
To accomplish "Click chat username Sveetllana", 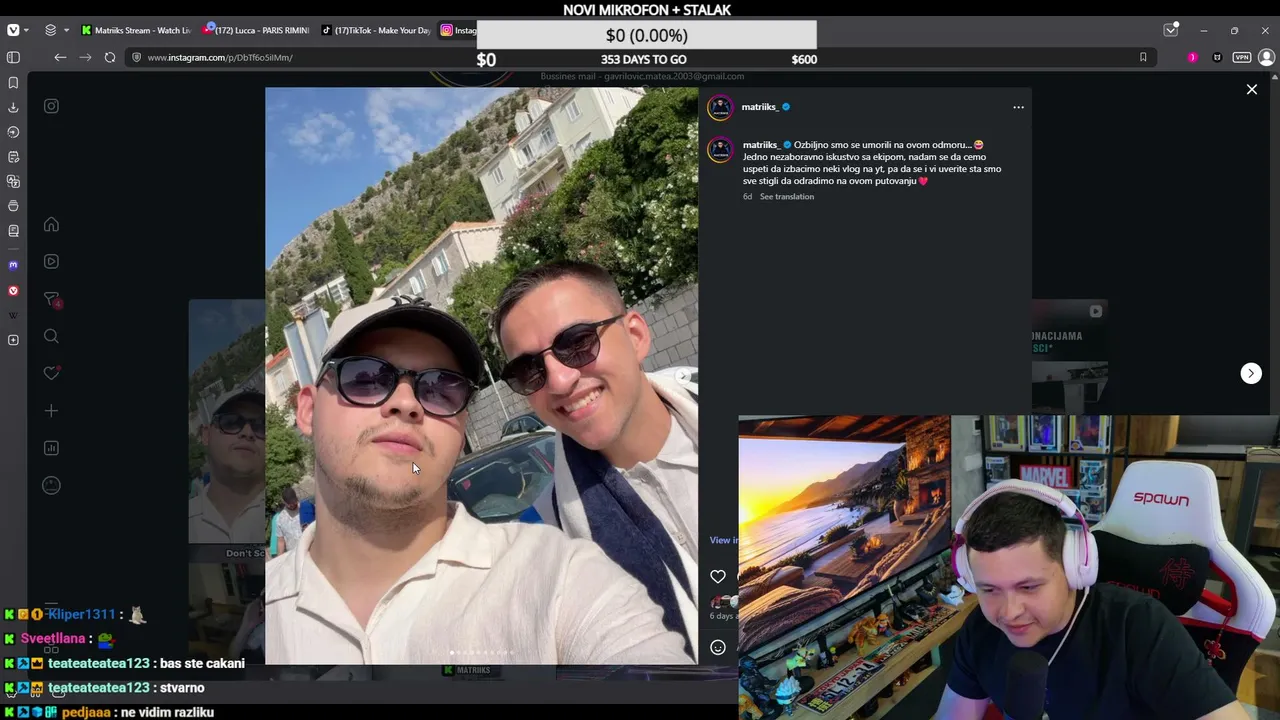I will pos(53,638).
